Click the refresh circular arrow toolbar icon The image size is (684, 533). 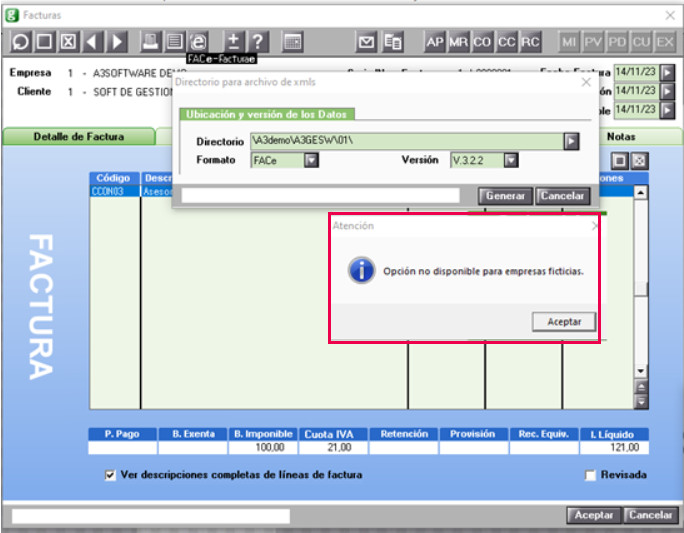click(x=20, y=42)
